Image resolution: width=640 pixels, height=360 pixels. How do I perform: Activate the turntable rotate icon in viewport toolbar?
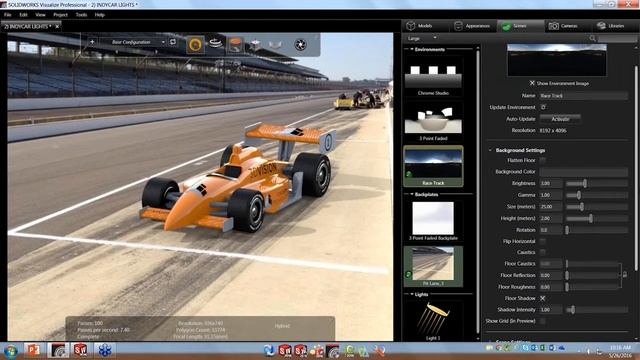point(215,43)
